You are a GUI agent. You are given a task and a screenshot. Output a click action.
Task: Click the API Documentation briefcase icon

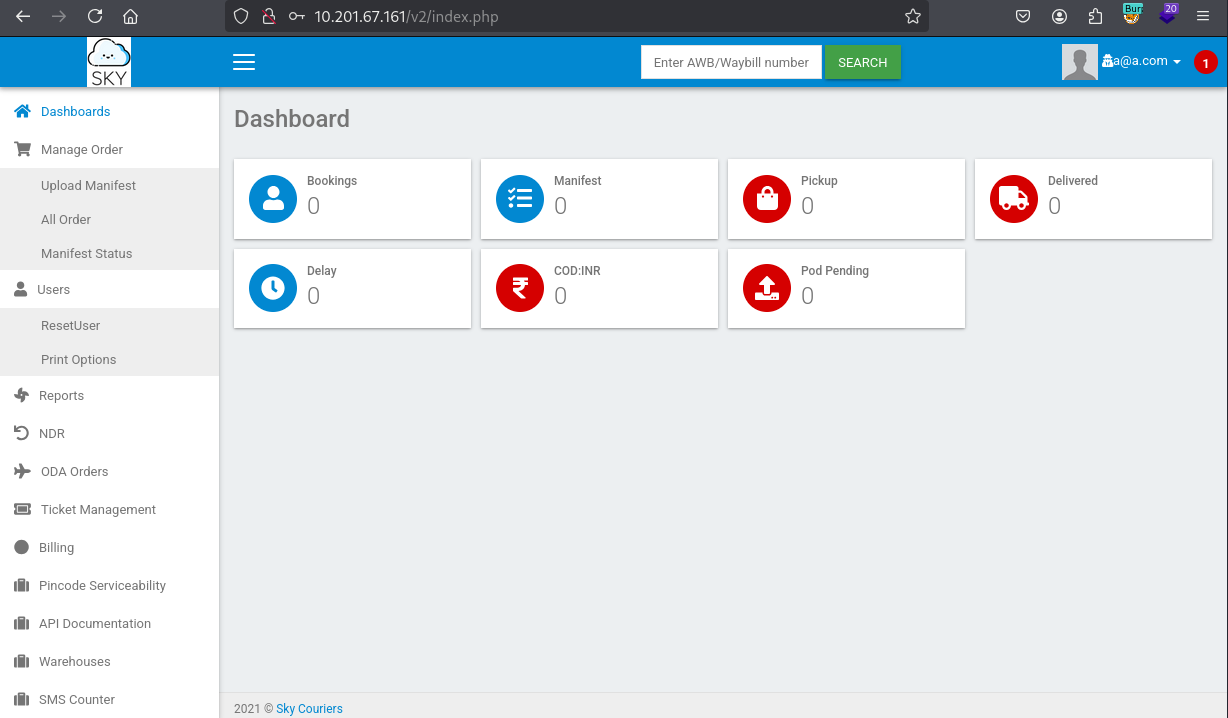(21, 623)
